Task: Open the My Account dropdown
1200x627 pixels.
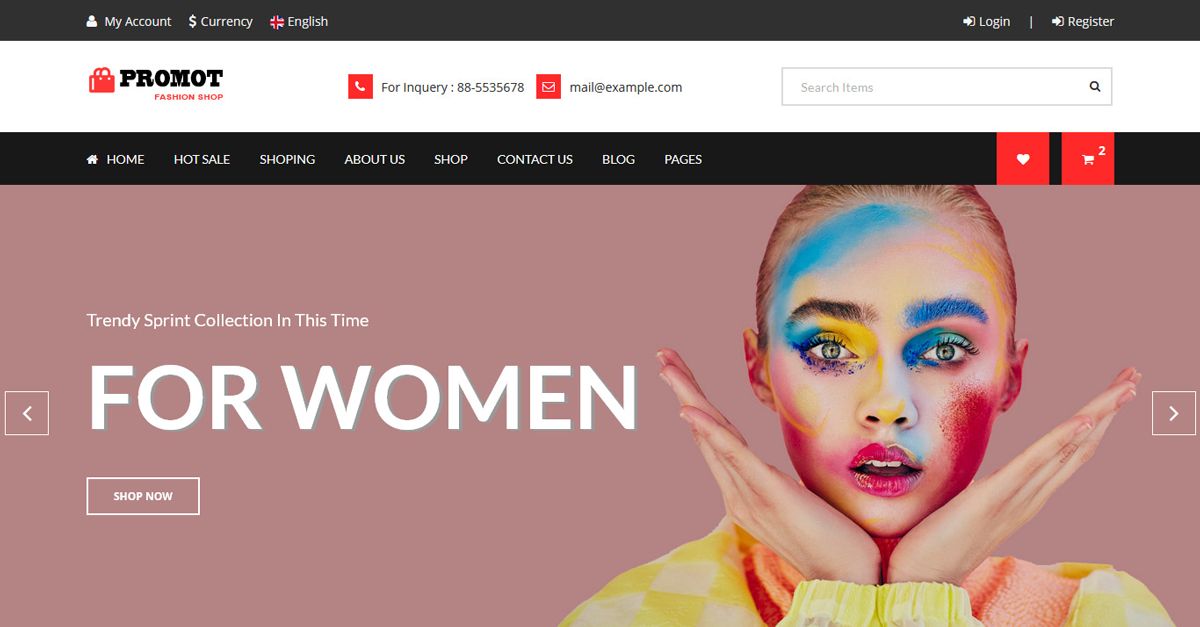Action: (x=129, y=21)
